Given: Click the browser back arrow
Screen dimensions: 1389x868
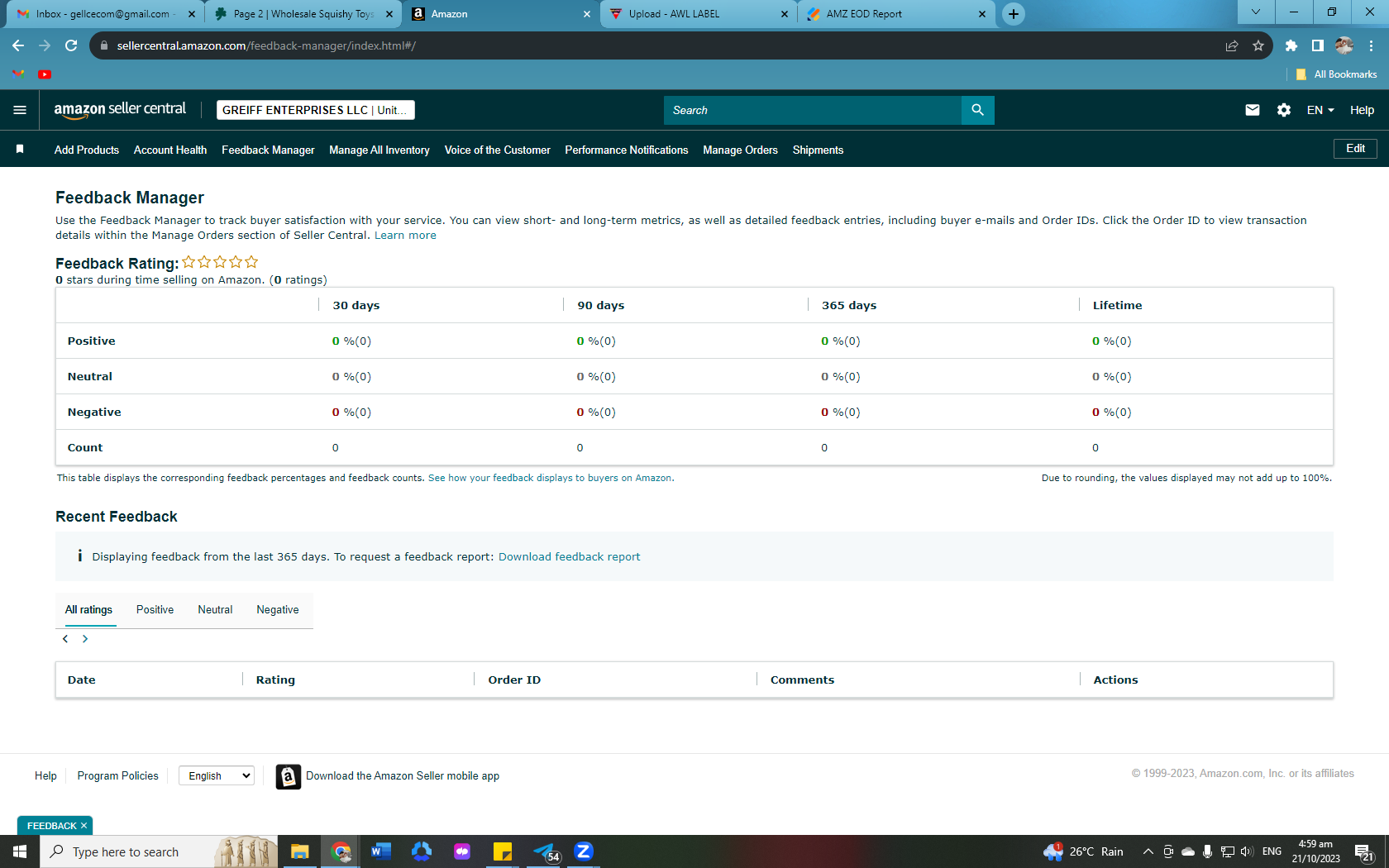Looking at the screenshot, I should click(18, 45).
